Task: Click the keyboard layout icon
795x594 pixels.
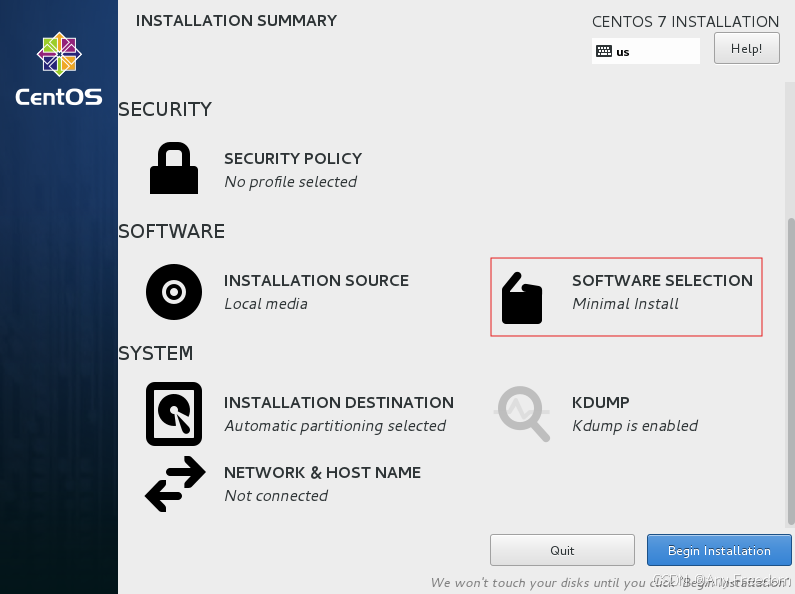Action: 604,51
